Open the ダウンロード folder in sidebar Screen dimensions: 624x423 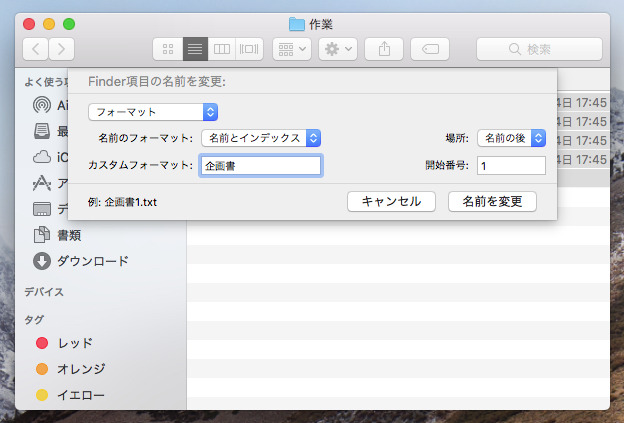pyautogui.click(x=92, y=261)
